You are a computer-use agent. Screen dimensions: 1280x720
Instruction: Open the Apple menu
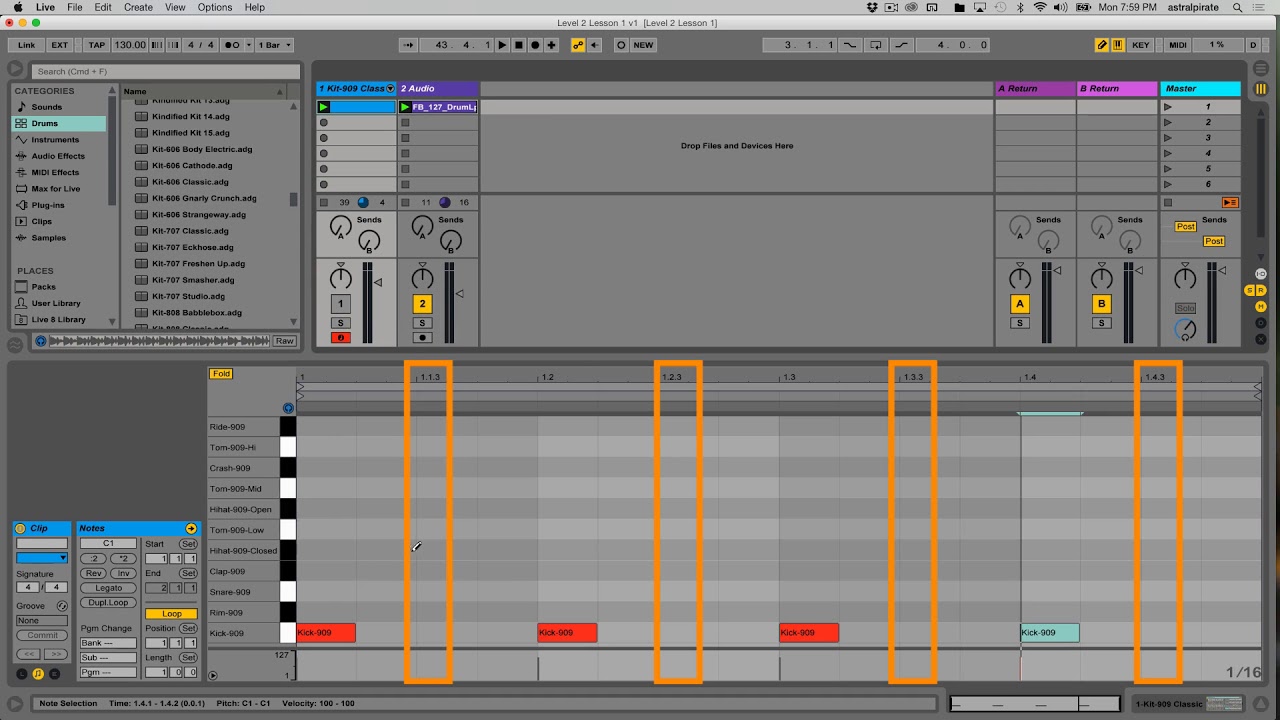coord(18,7)
